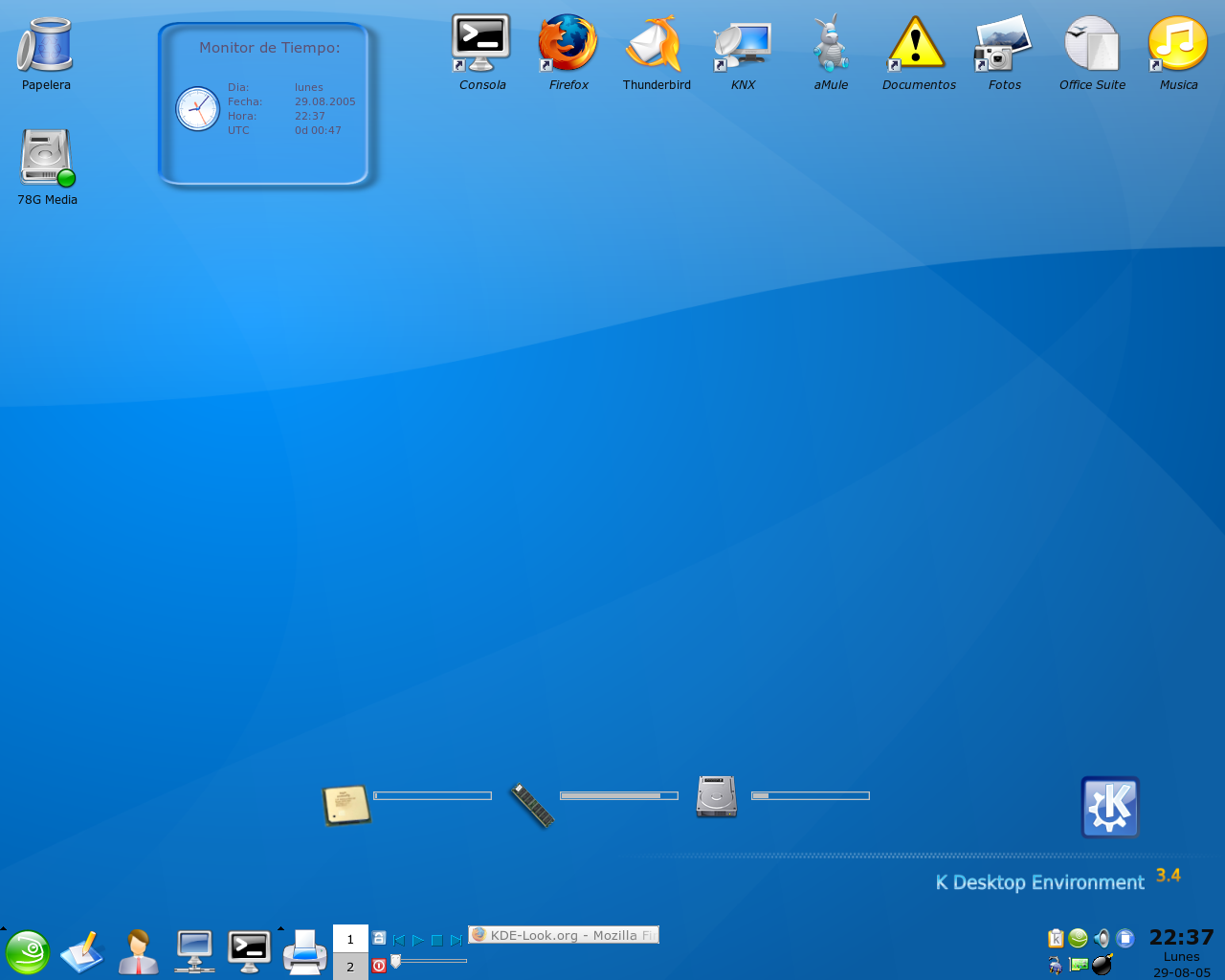Image resolution: width=1225 pixels, height=980 pixels.
Task: Expand the small arrow above the printer icon
Action: pyautogui.click(x=280, y=927)
